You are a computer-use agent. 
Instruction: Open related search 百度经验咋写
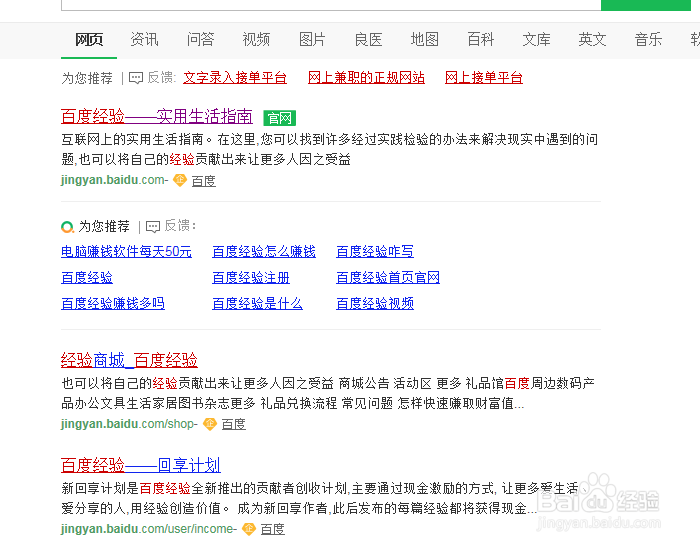click(375, 252)
